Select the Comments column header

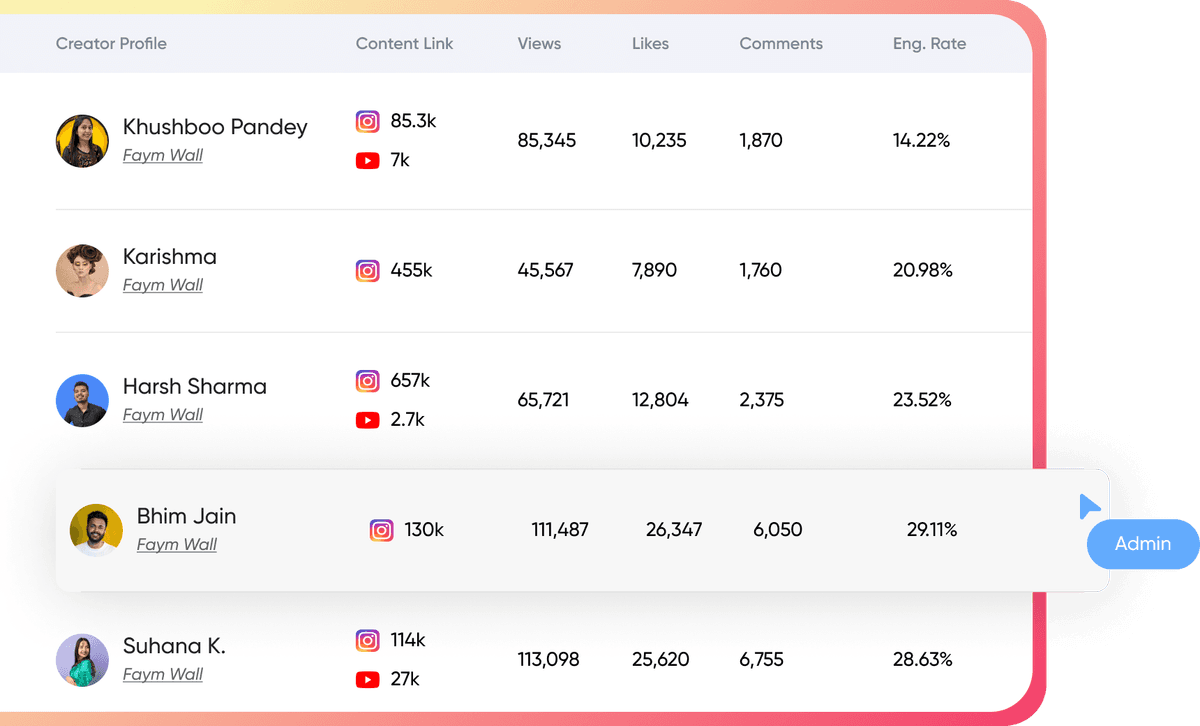point(781,44)
